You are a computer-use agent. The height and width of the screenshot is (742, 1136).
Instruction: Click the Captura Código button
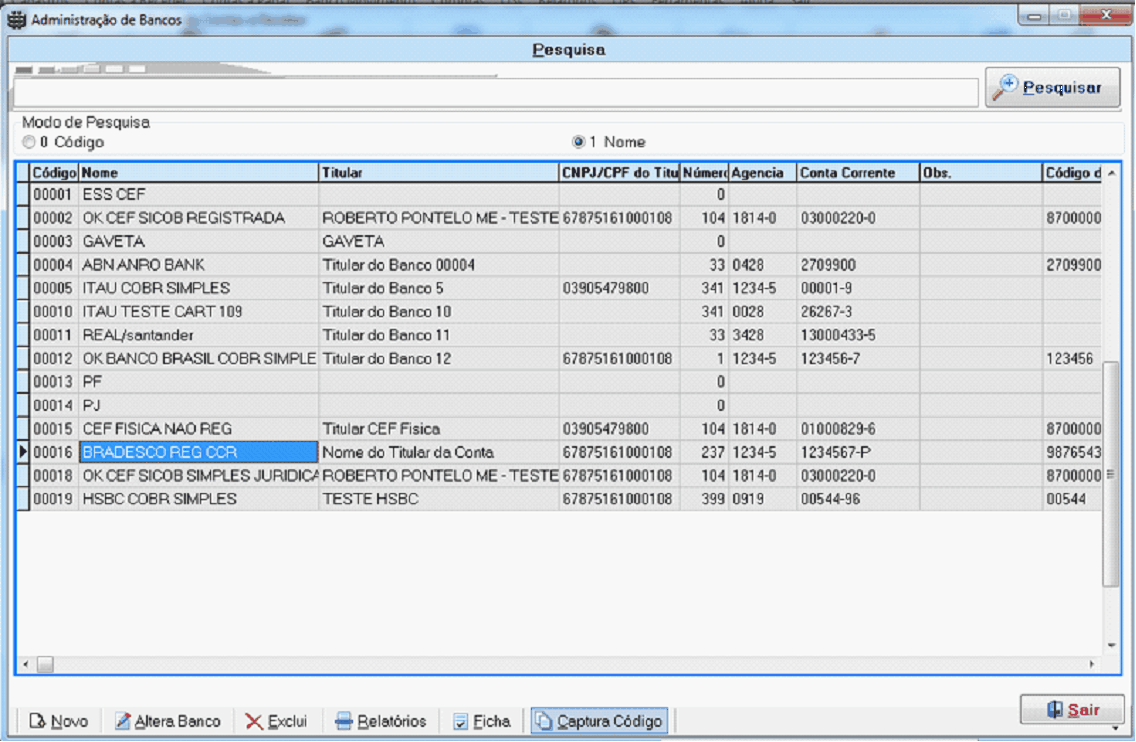tap(599, 721)
